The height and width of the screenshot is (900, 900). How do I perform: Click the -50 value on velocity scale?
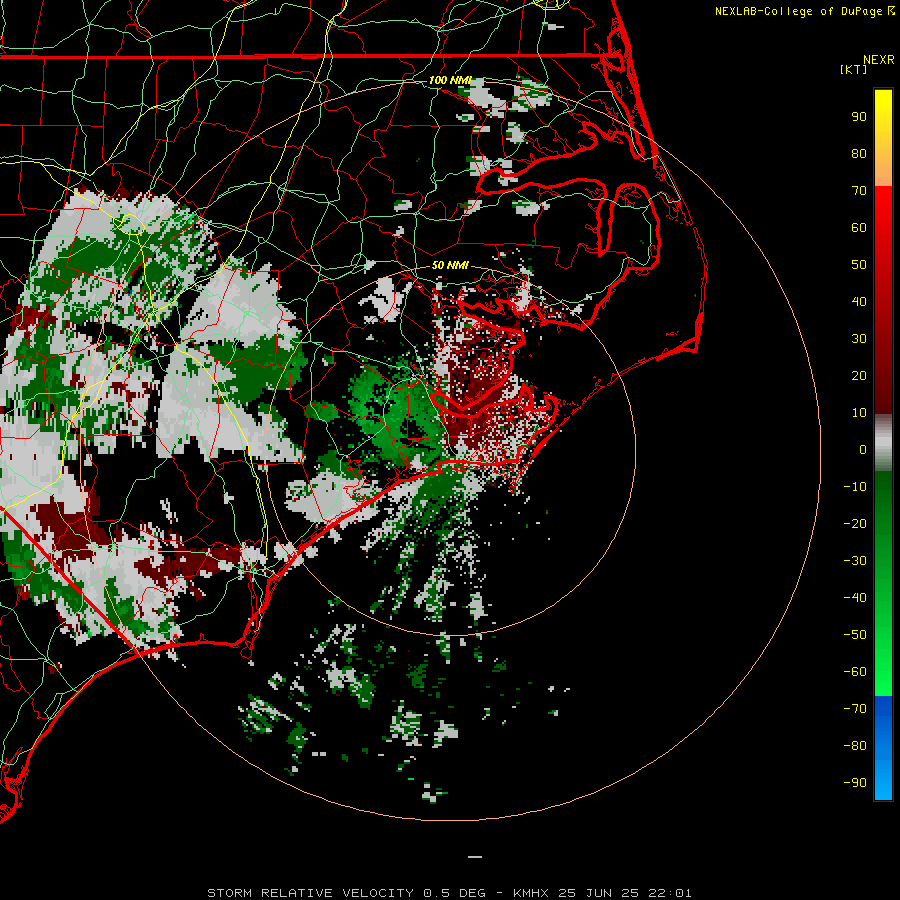click(855, 635)
